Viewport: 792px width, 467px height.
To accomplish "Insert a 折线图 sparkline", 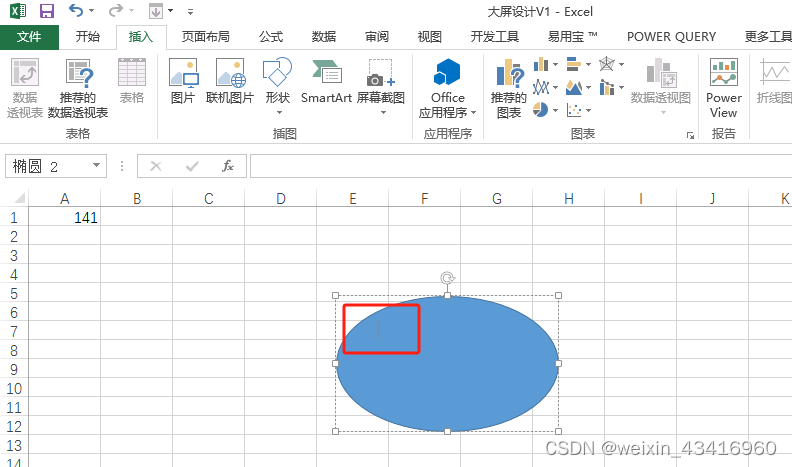I will [x=774, y=81].
